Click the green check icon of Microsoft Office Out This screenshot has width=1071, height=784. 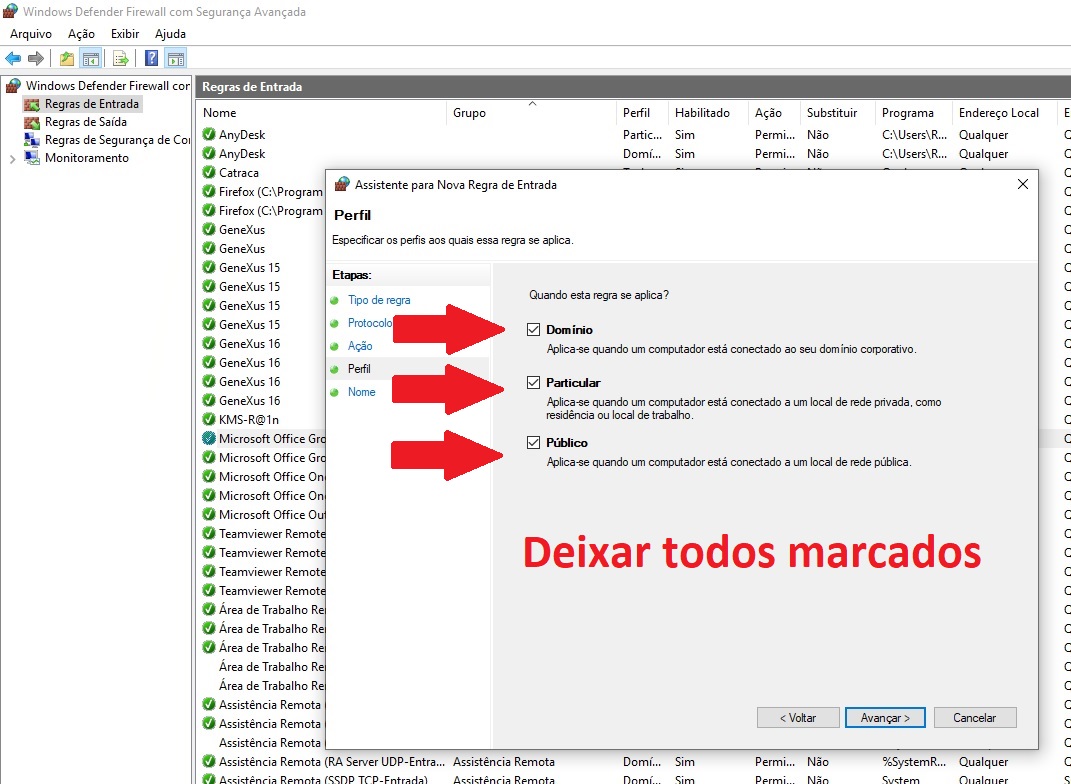tap(209, 514)
